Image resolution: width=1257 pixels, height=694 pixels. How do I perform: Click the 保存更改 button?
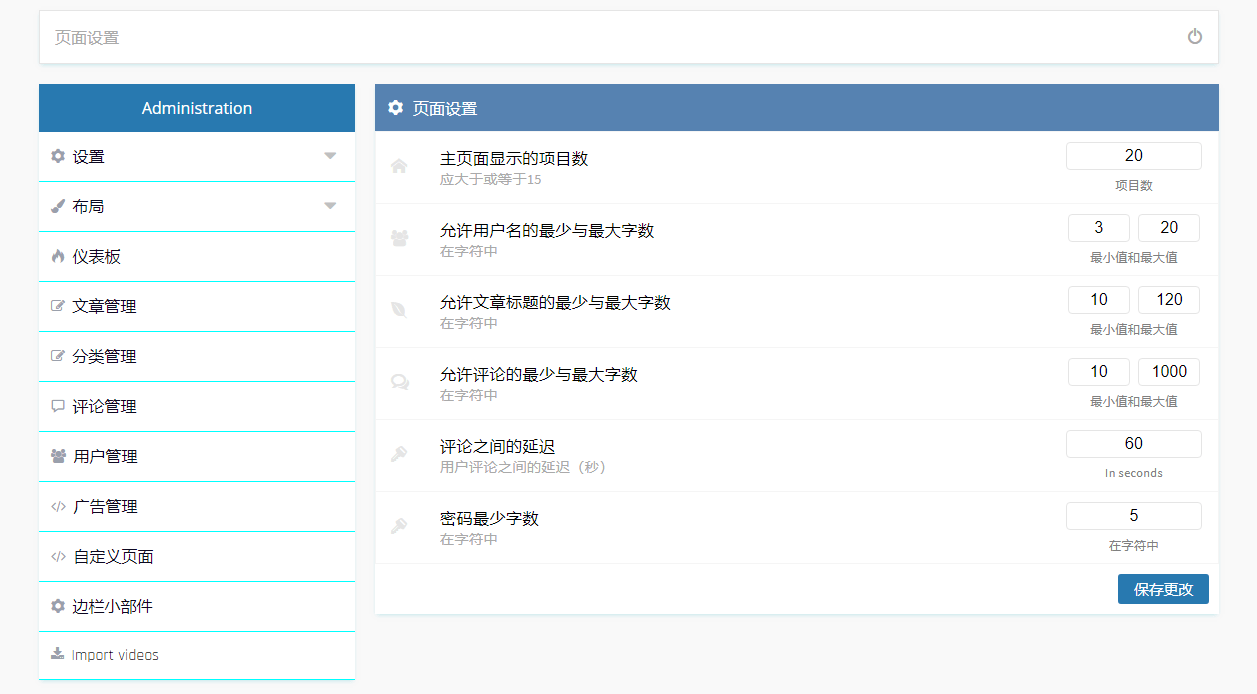pyautogui.click(x=1163, y=589)
